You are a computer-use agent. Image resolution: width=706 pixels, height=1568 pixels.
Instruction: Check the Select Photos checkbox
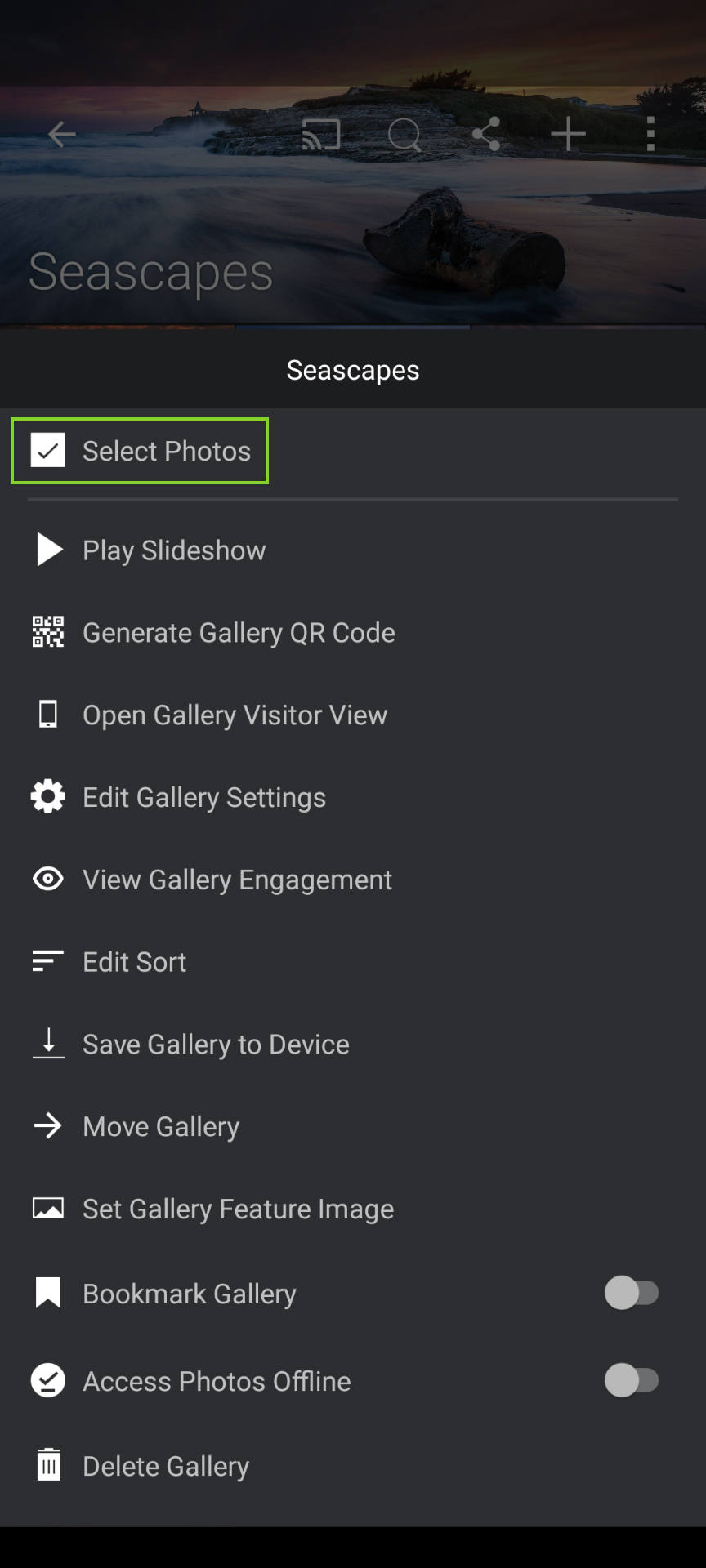point(48,451)
